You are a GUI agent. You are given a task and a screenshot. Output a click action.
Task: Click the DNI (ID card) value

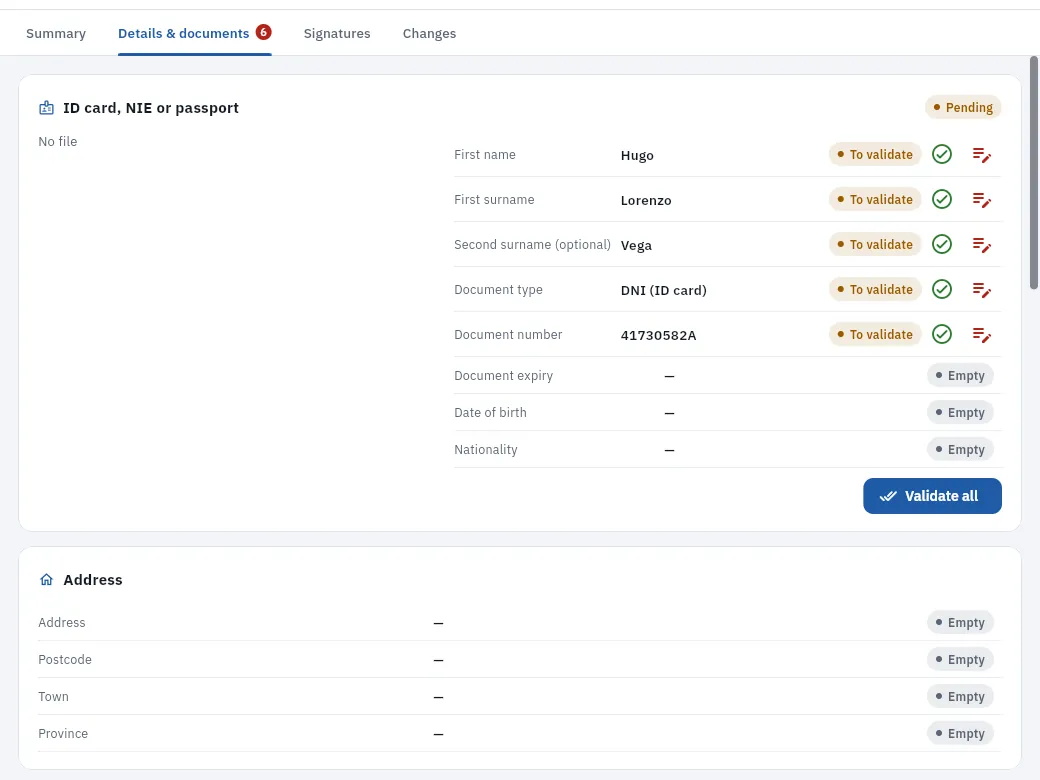[x=664, y=290]
